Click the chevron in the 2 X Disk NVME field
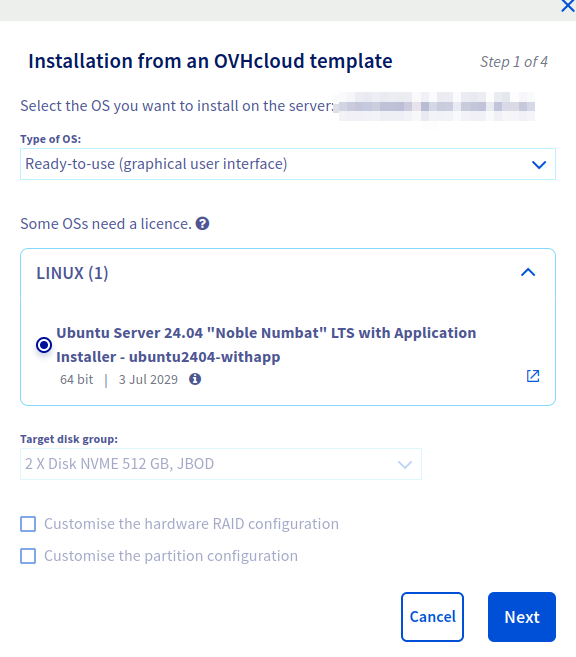Viewport: 576px width, 657px height. click(x=405, y=465)
